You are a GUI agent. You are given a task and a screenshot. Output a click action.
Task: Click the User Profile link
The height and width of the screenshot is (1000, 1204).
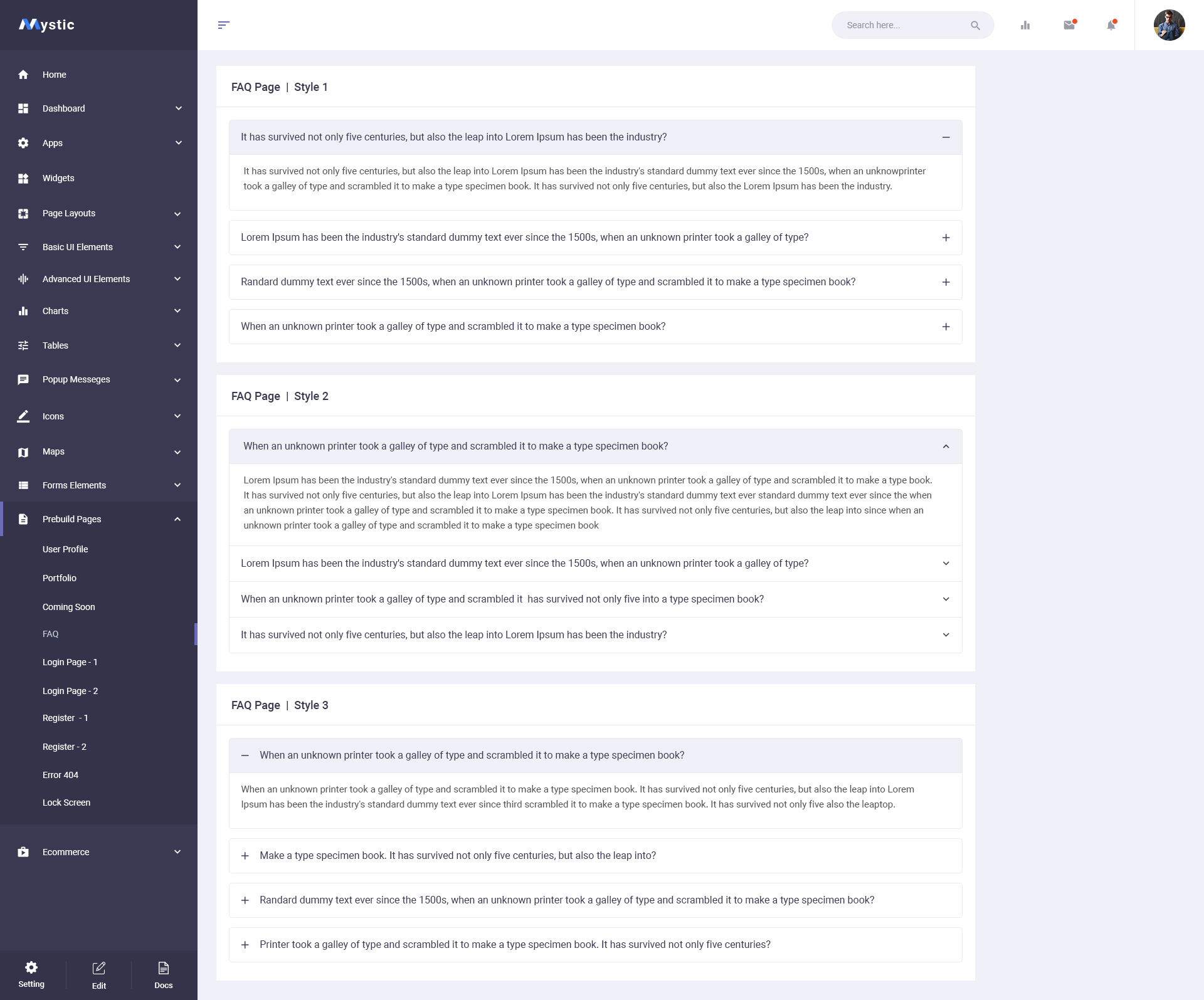65,549
